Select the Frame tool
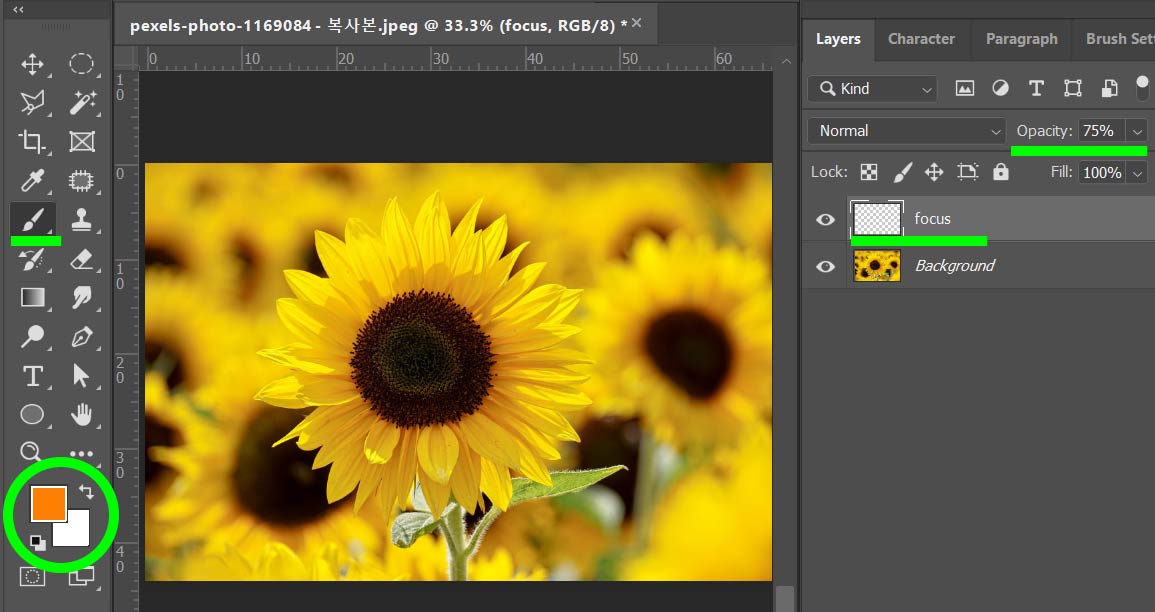The height and width of the screenshot is (612, 1155). coord(81,141)
